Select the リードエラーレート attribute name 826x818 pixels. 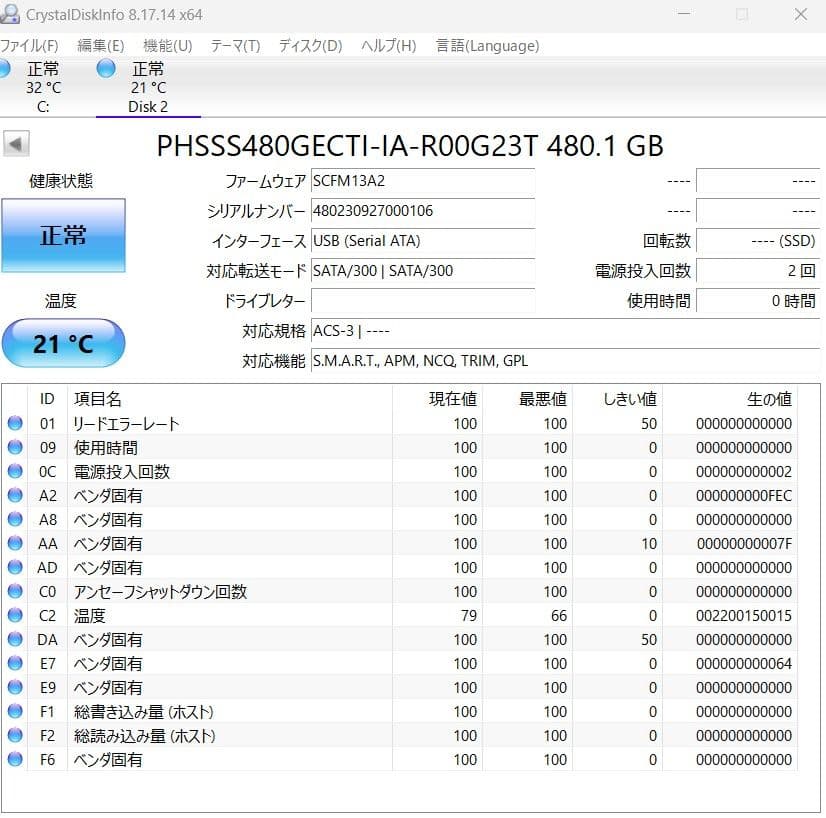click(x=126, y=424)
